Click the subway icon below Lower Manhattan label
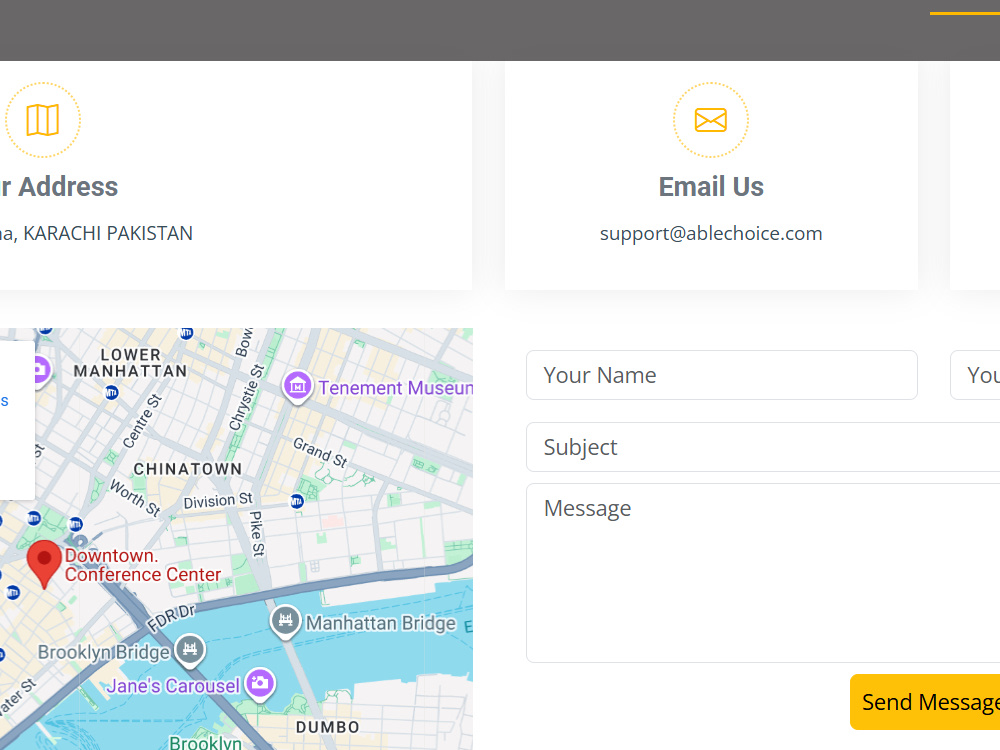The width and height of the screenshot is (1000, 750). click(112, 392)
